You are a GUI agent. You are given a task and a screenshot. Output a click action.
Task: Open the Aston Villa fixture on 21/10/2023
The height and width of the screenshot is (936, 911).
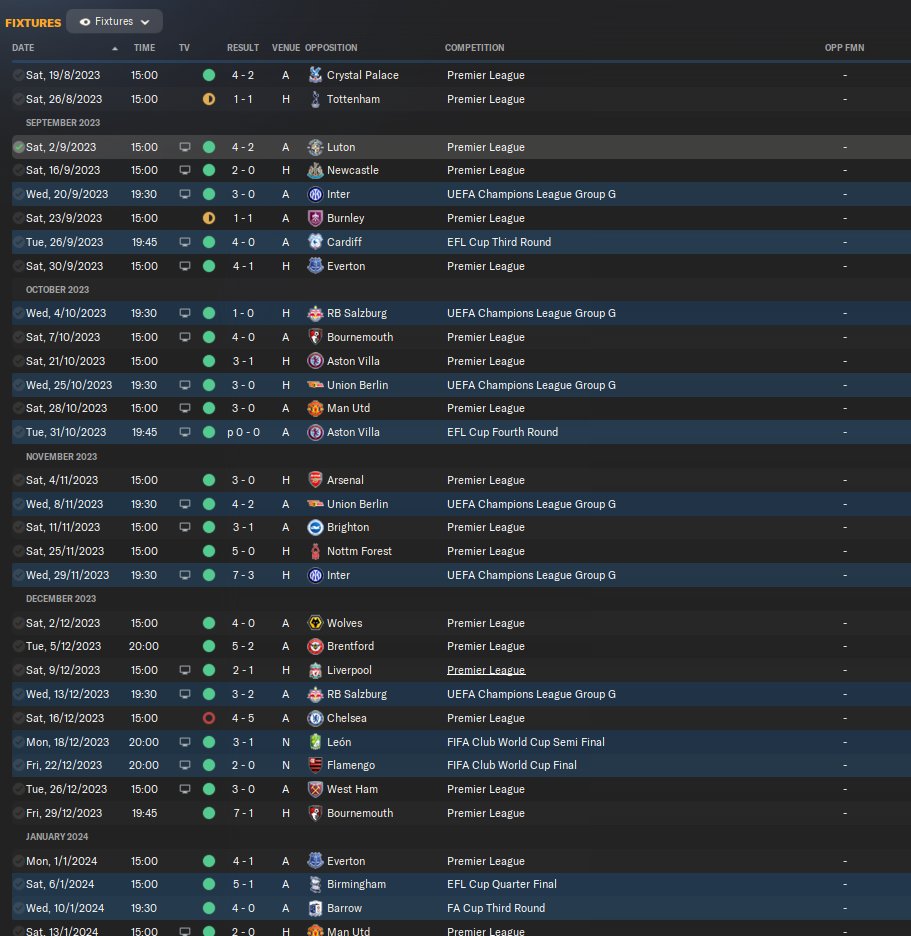click(x=353, y=361)
